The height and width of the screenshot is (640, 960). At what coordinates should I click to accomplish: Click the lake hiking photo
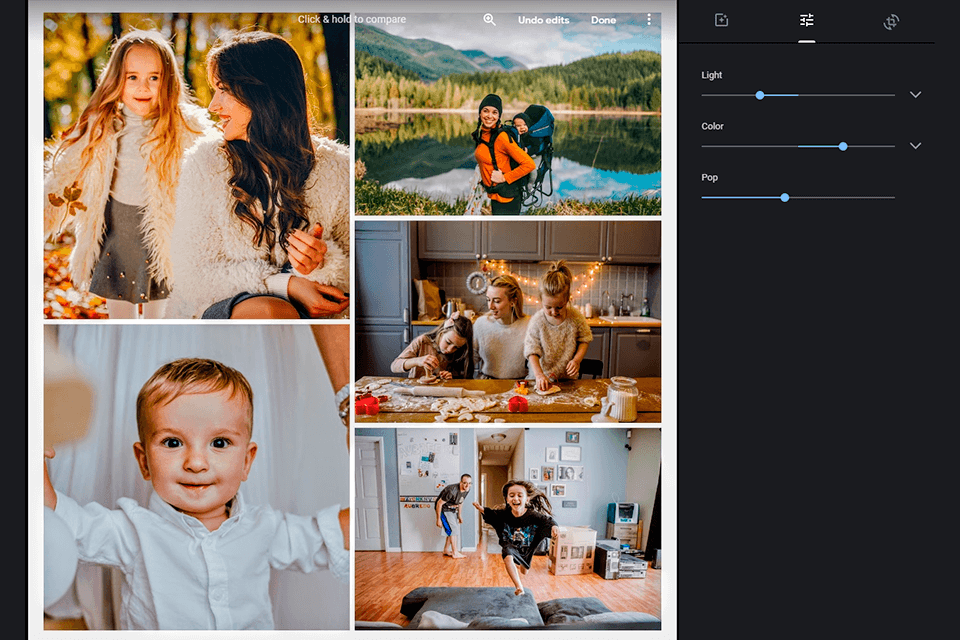pyautogui.click(x=508, y=114)
